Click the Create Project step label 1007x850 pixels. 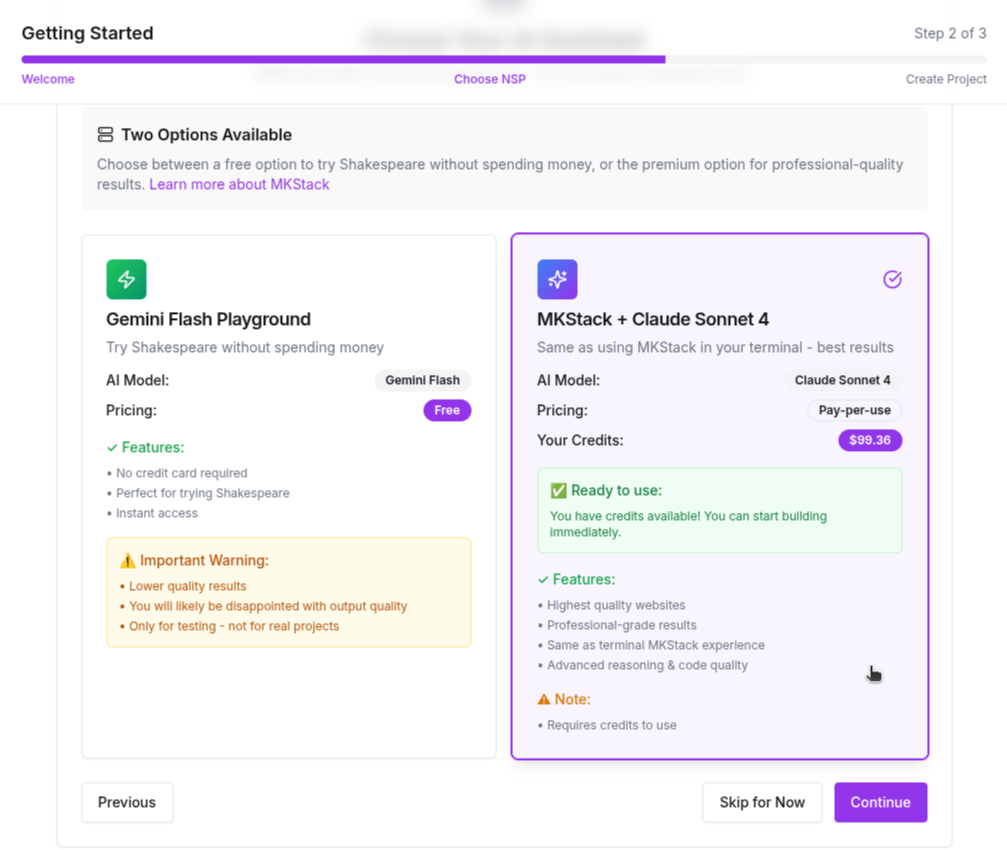pos(946,79)
